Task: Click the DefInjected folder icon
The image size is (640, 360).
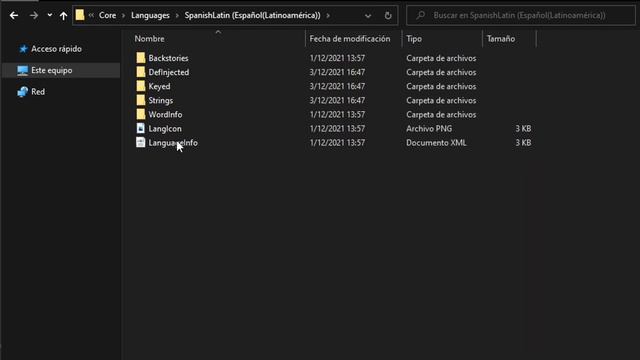Action: (x=141, y=72)
